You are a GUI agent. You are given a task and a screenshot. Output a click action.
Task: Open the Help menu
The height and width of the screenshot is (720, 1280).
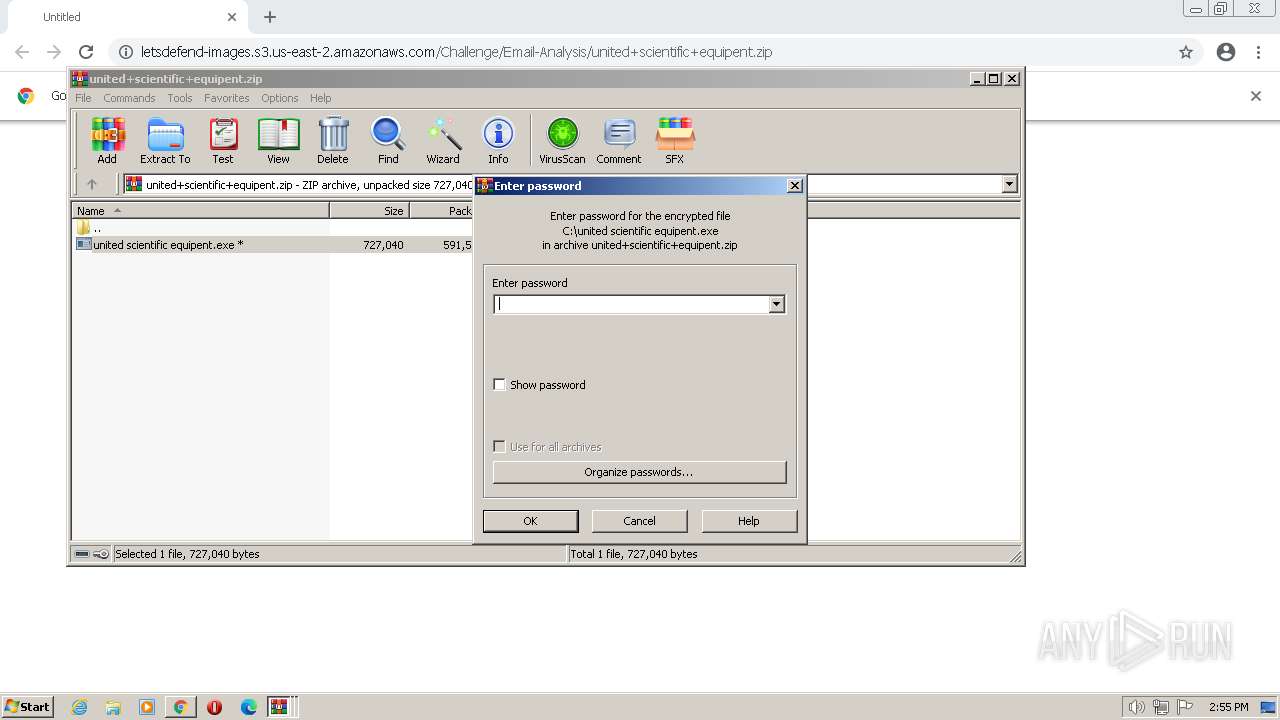click(x=320, y=98)
